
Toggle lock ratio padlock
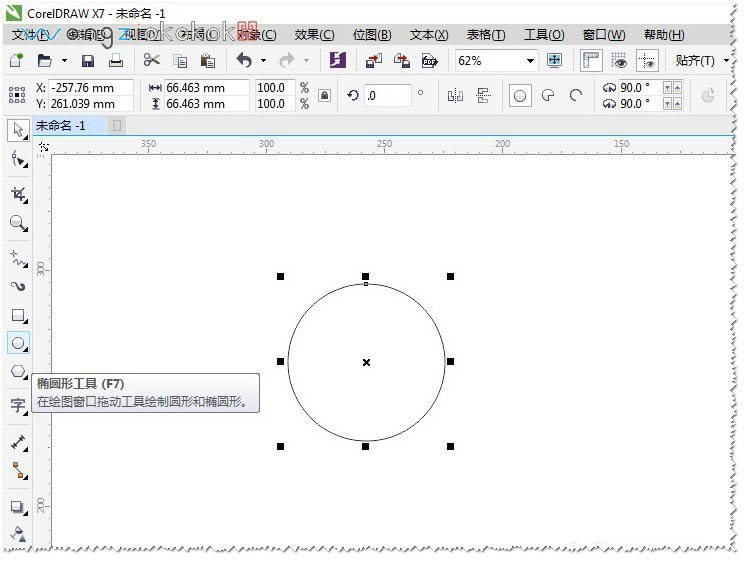[x=324, y=96]
